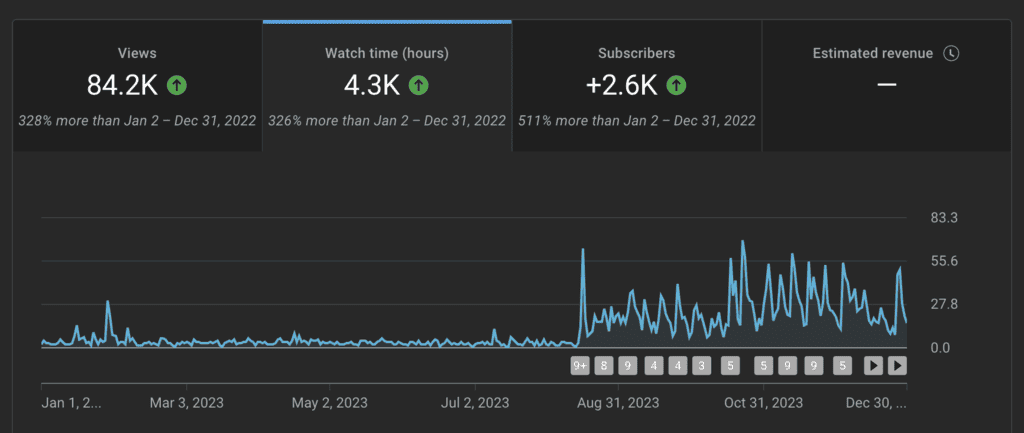The image size is (1024, 433).
Task: Click the Oct 31, 2023 axis date label
Action: pos(763,404)
